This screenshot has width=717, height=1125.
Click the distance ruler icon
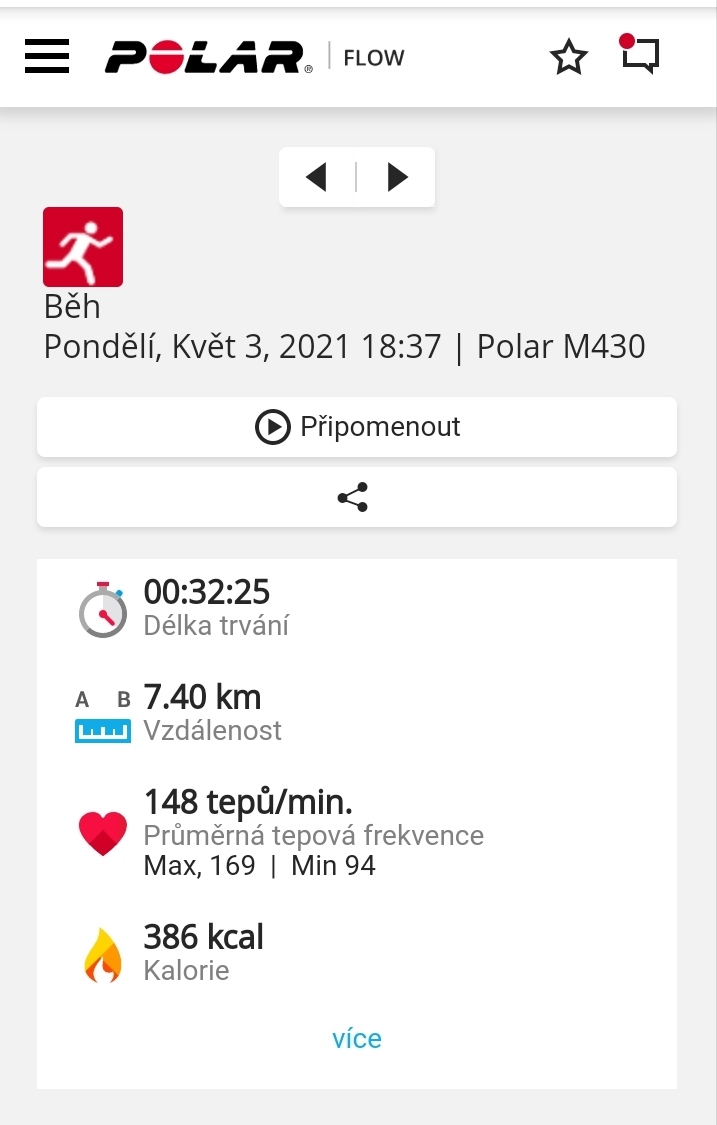(x=103, y=716)
